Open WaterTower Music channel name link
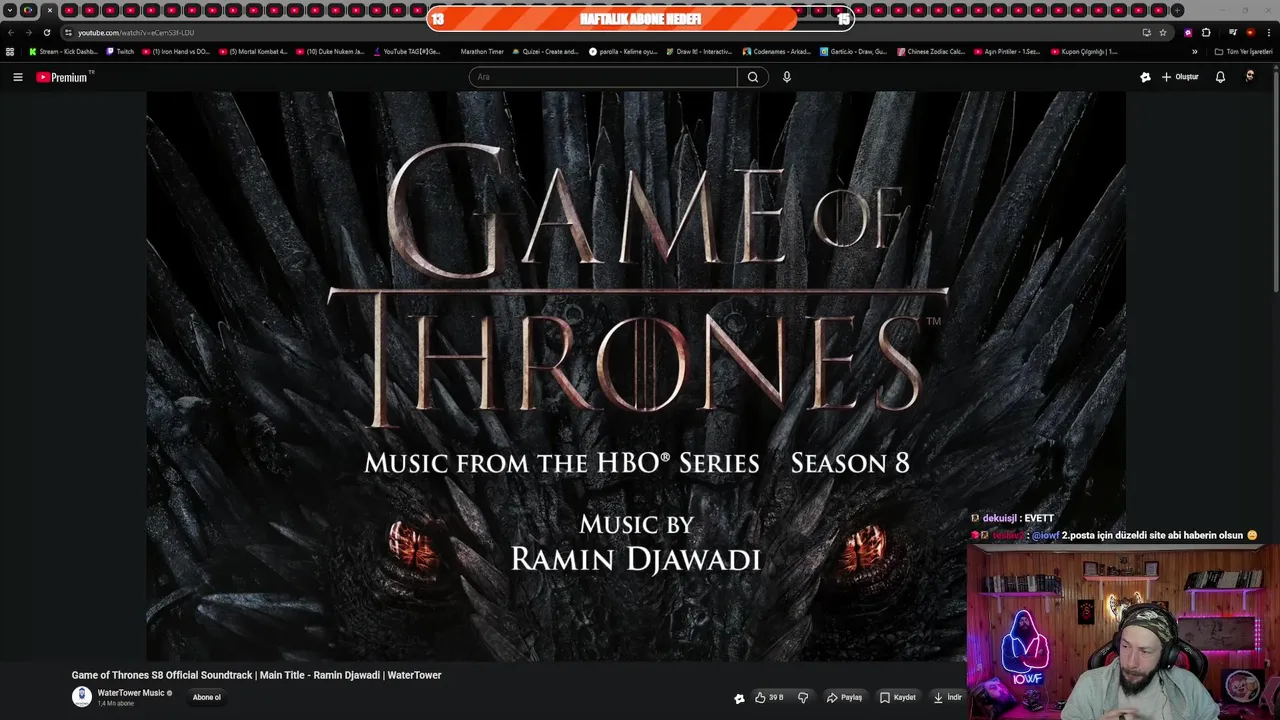The height and width of the screenshot is (720, 1280). [x=130, y=693]
